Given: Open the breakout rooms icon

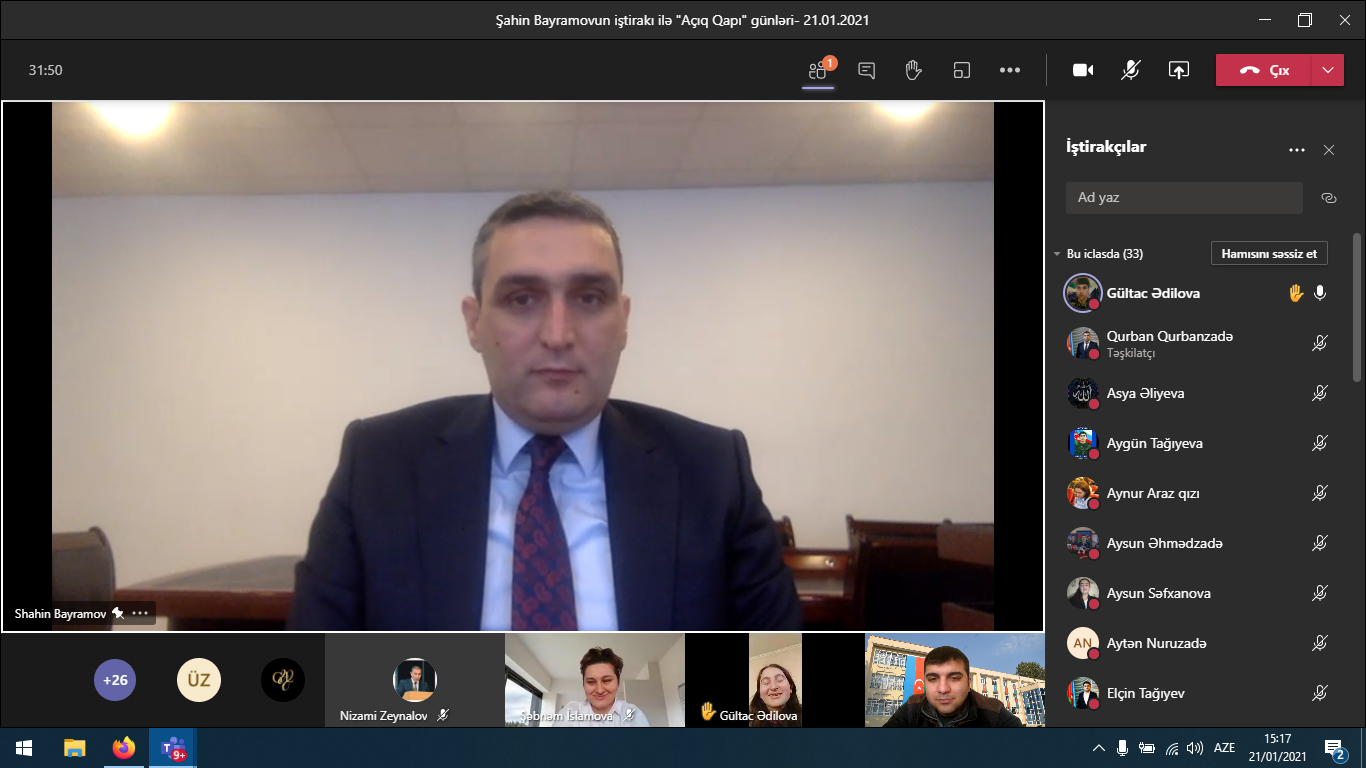Looking at the screenshot, I should pyautogui.click(x=962, y=70).
